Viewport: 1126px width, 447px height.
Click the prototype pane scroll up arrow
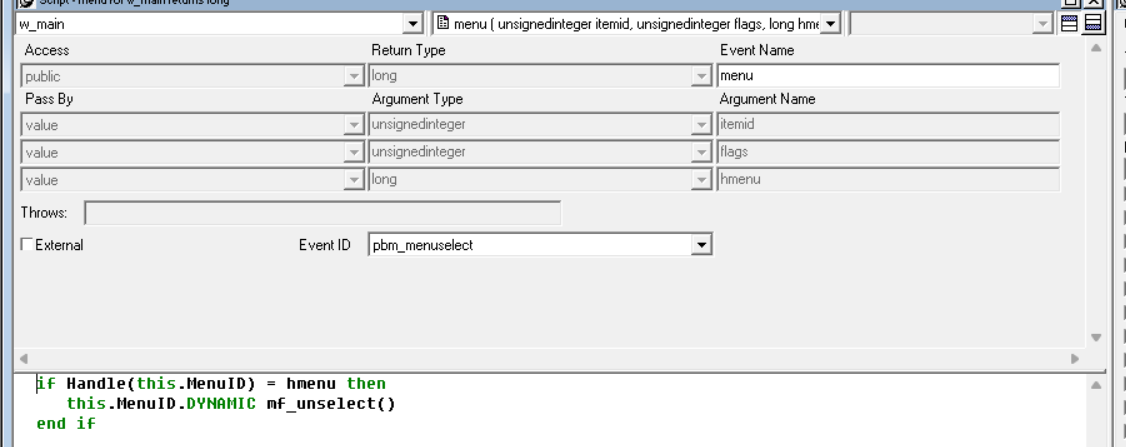[1096, 48]
